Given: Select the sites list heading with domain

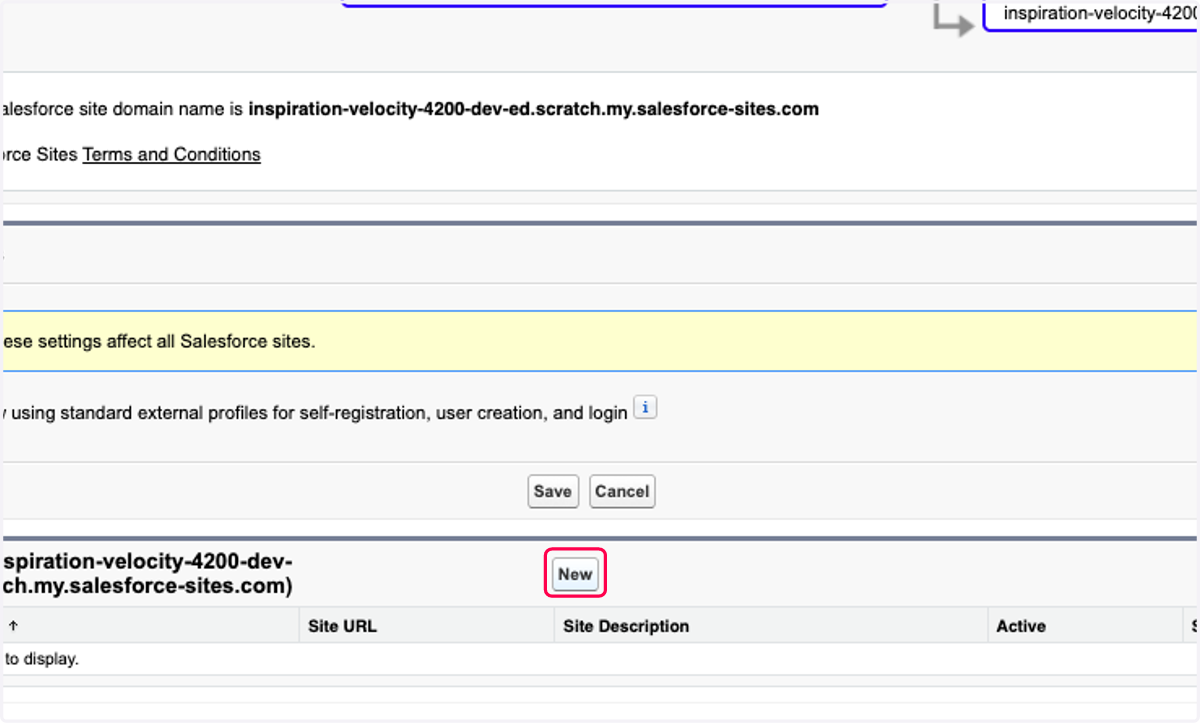Looking at the screenshot, I should (148, 574).
